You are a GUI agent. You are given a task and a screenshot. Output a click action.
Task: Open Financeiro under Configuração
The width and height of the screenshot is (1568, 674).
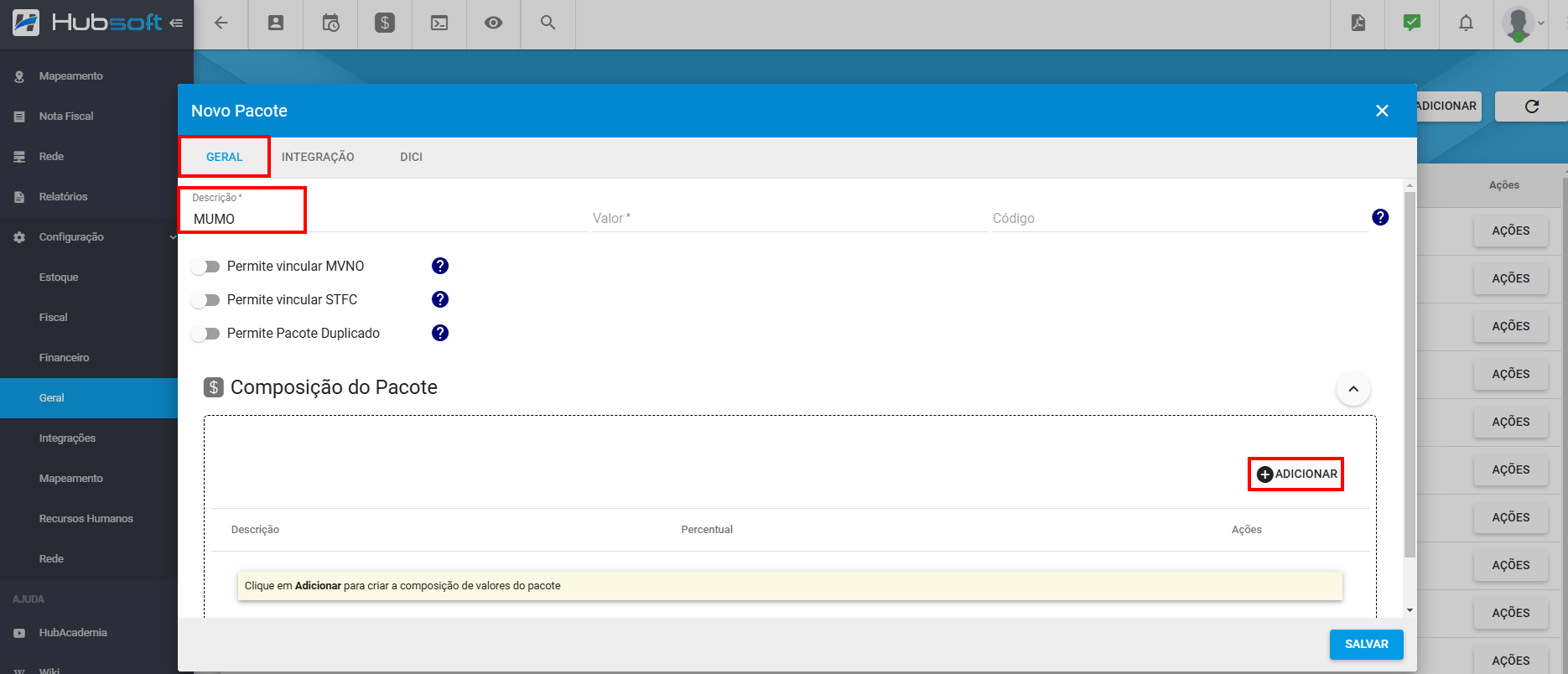coord(64,358)
